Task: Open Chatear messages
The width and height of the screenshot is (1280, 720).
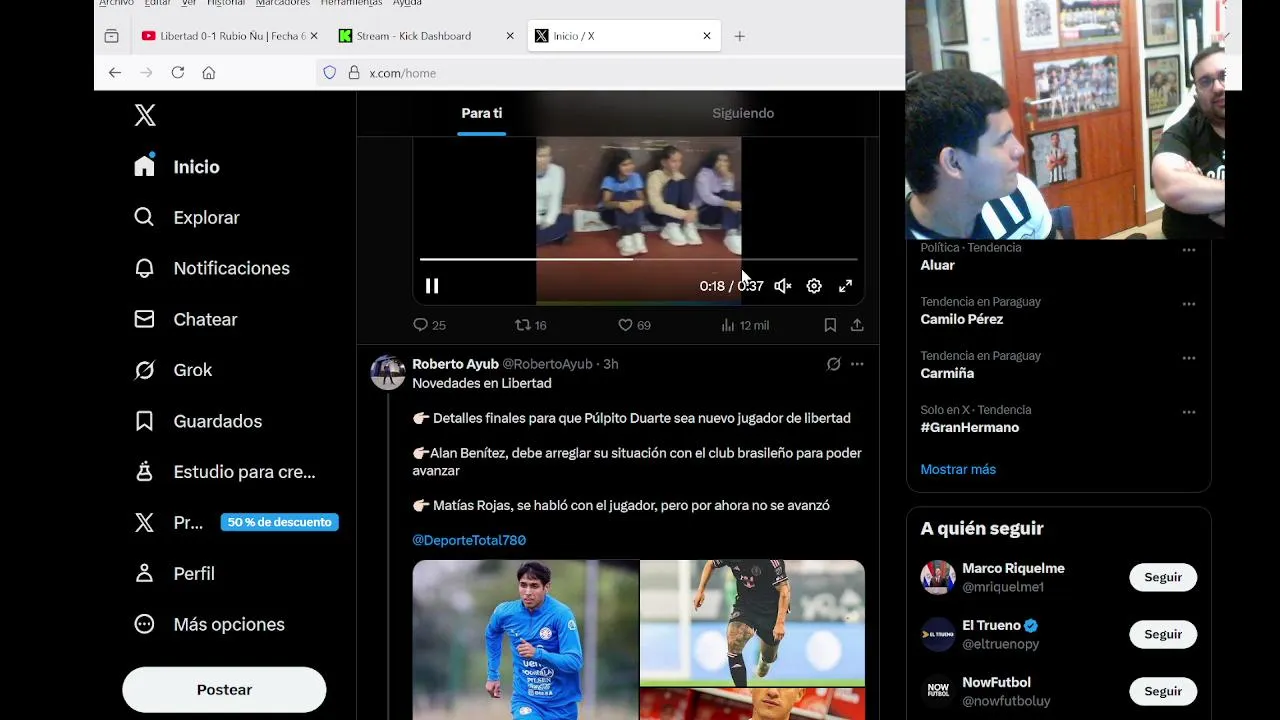Action: pyautogui.click(x=186, y=319)
